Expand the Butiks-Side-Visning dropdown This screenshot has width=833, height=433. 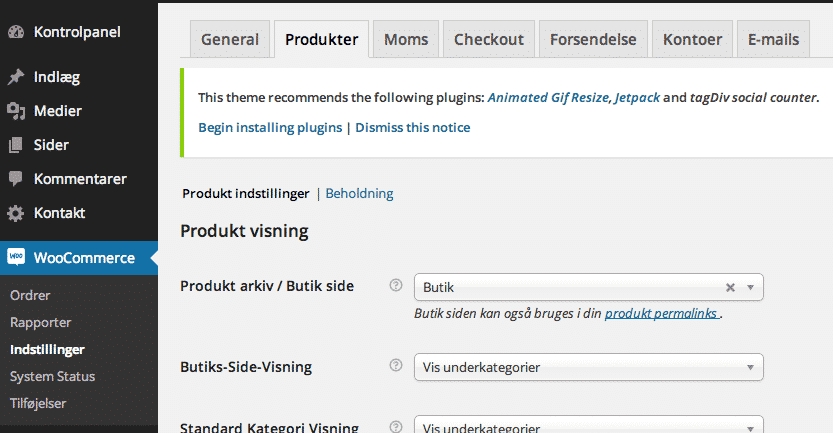[x=588, y=367]
